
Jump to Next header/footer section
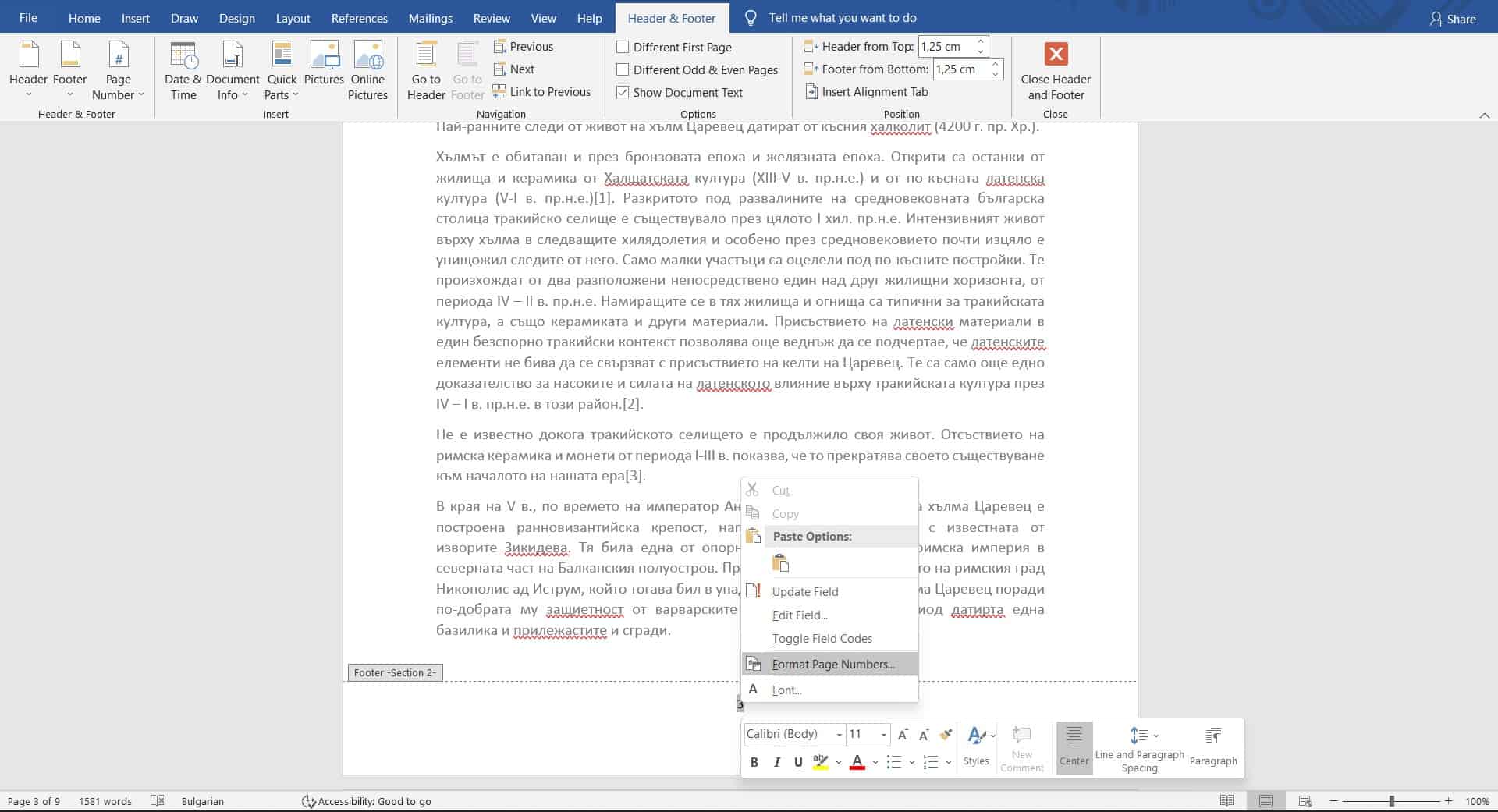(513, 69)
